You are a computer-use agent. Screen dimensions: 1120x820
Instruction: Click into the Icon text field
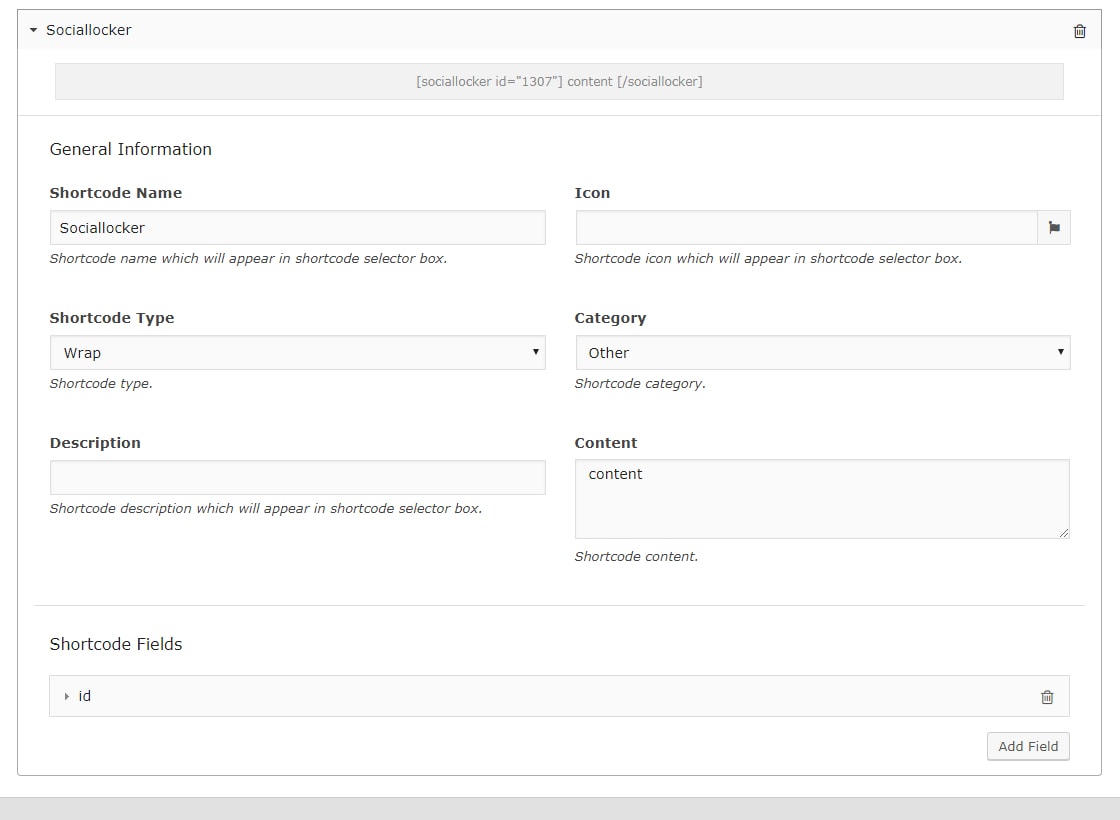pos(806,228)
